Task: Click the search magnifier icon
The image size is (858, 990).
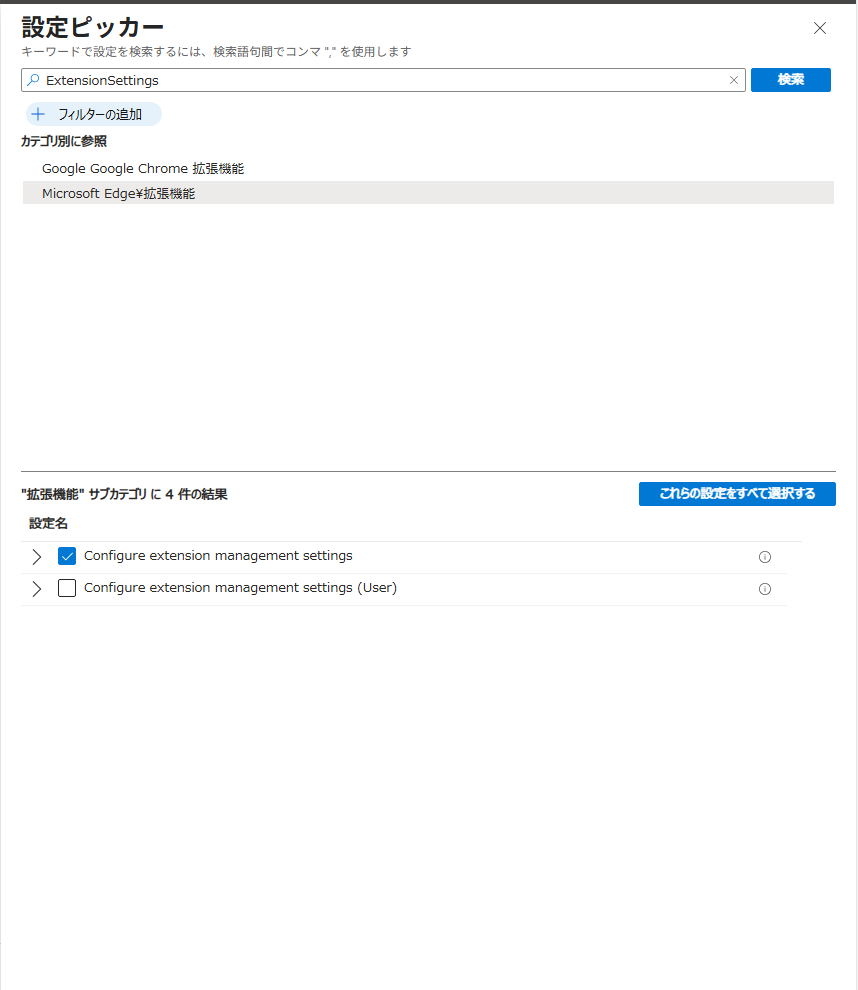Action: (x=33, y=80)
